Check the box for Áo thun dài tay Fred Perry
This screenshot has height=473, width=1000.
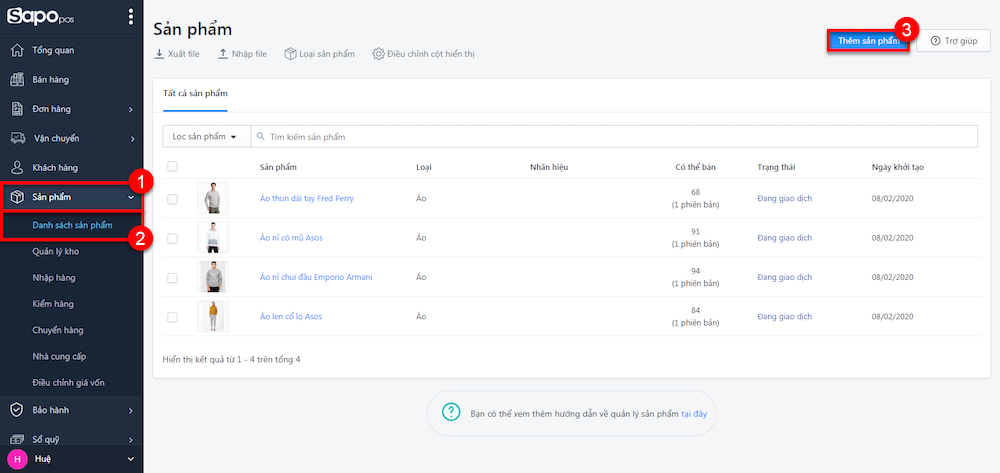click(173, 199)
